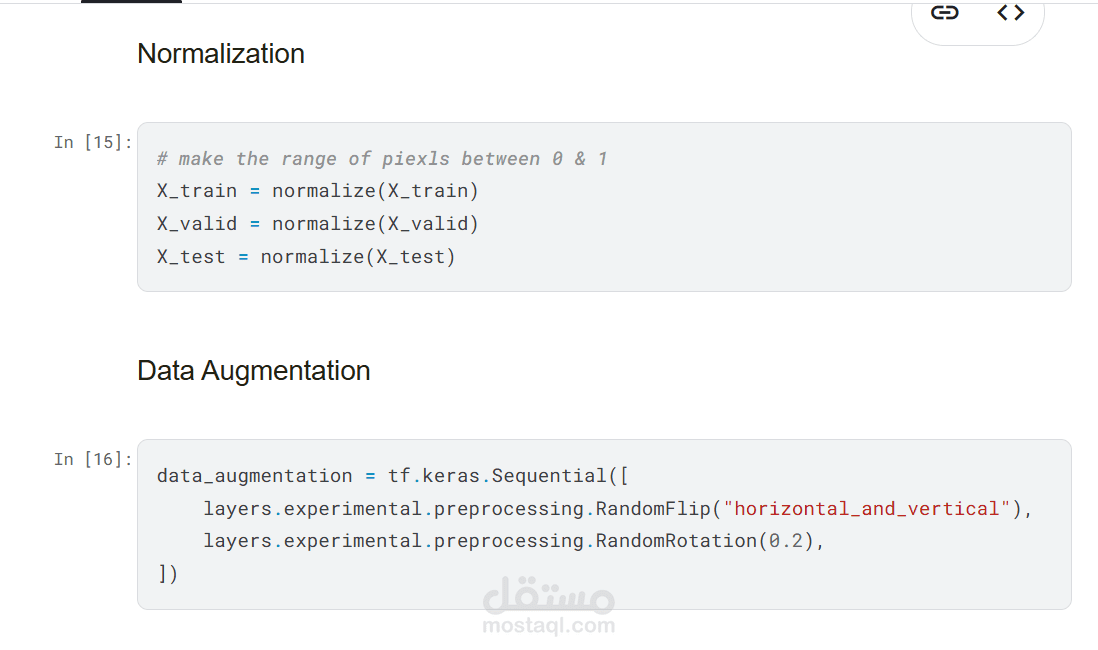The width and height of the screenshot is (1098, 650).
Task: Place cursor on the X_test normalize line
Action: pyautogui.click(x=306, y=257)
